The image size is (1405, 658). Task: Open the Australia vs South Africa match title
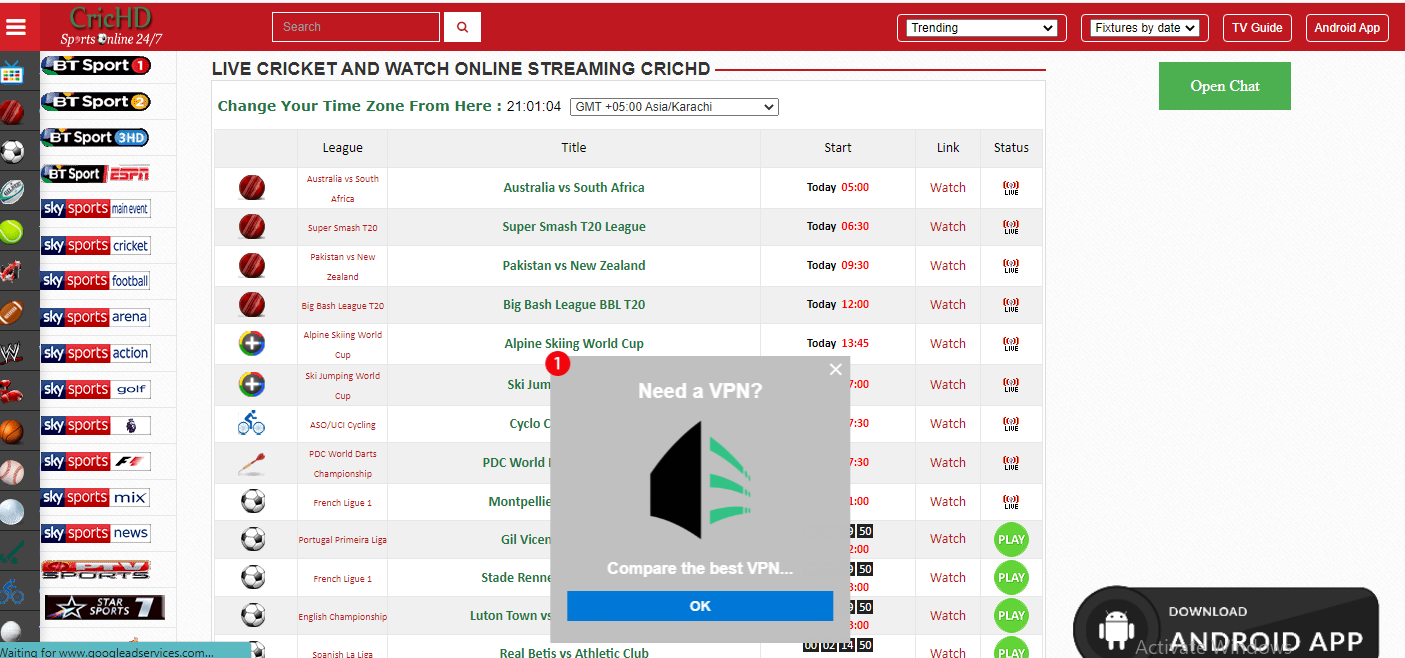tap(574, 188)
